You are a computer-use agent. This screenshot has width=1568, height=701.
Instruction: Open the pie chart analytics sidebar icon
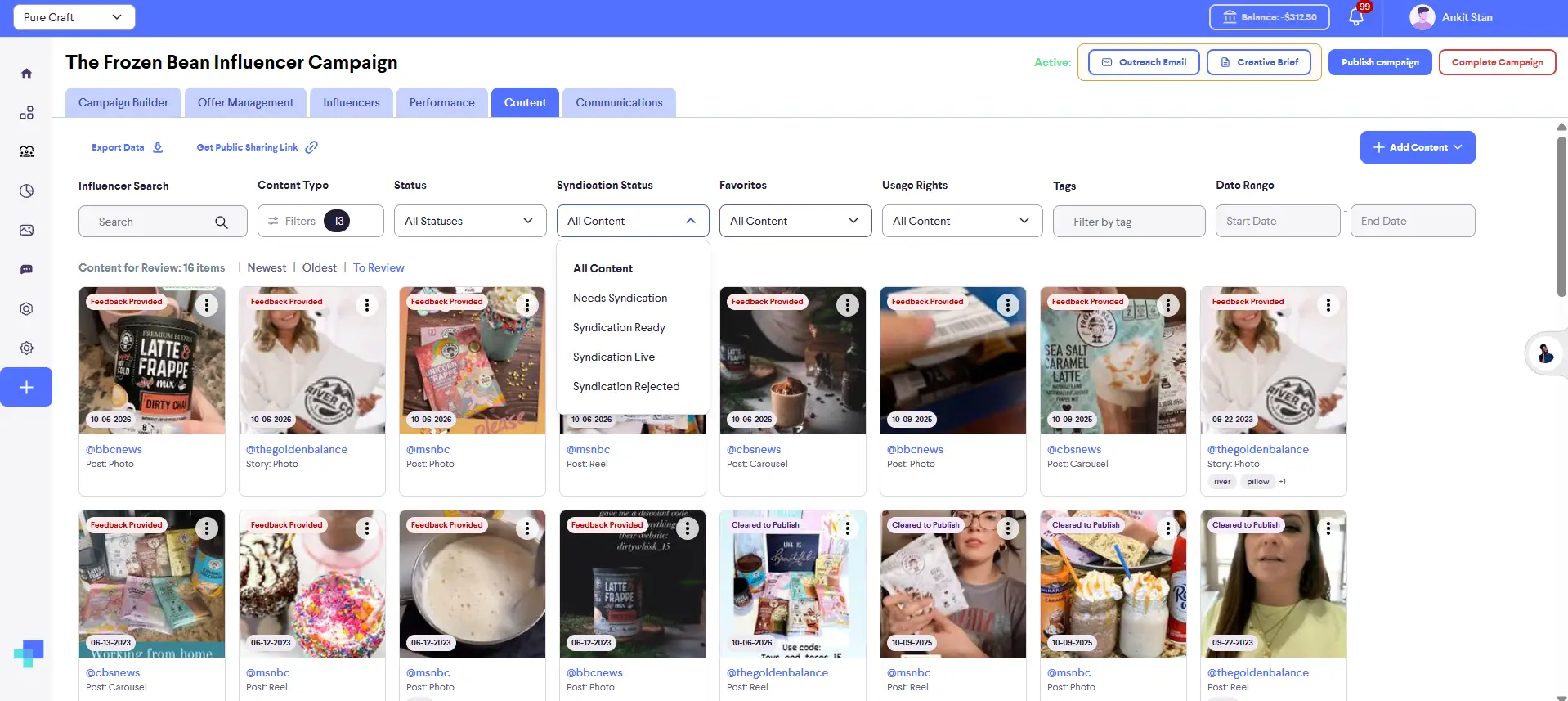(x=26, y=191)
